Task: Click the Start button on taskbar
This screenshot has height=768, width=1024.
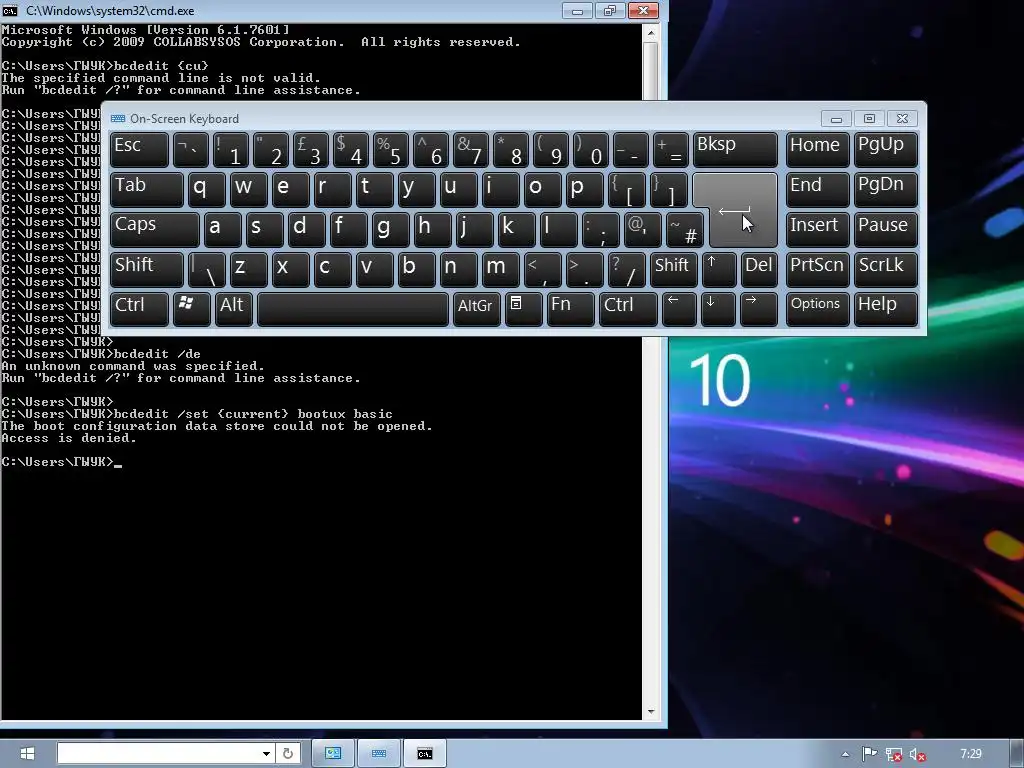Action: (x=27, y=754)
